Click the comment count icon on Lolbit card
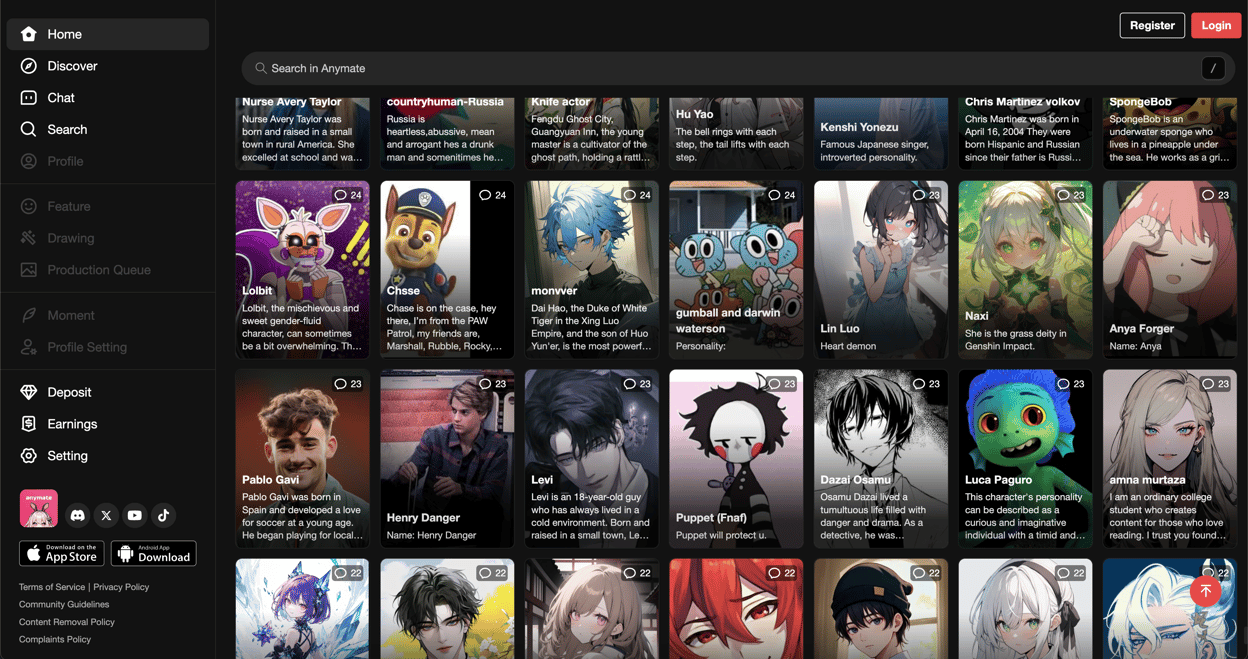The image size is (1248, 659). [341, 195]
